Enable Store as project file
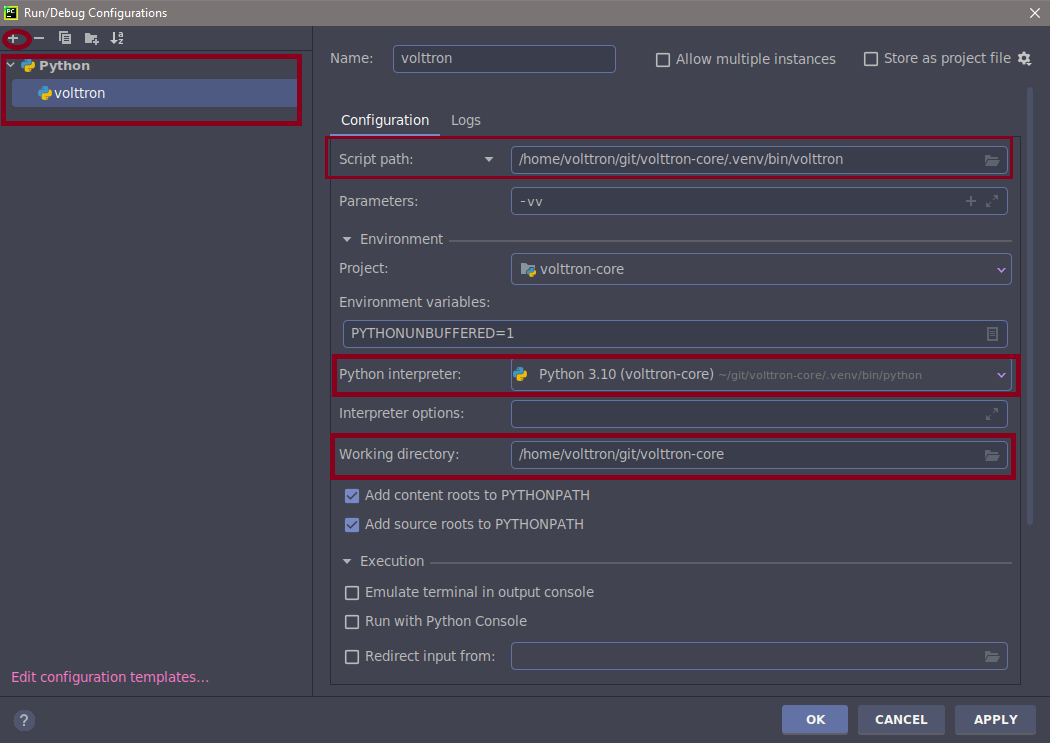The width and height of the screenshot is (1050, 743). tap(871, 59)
